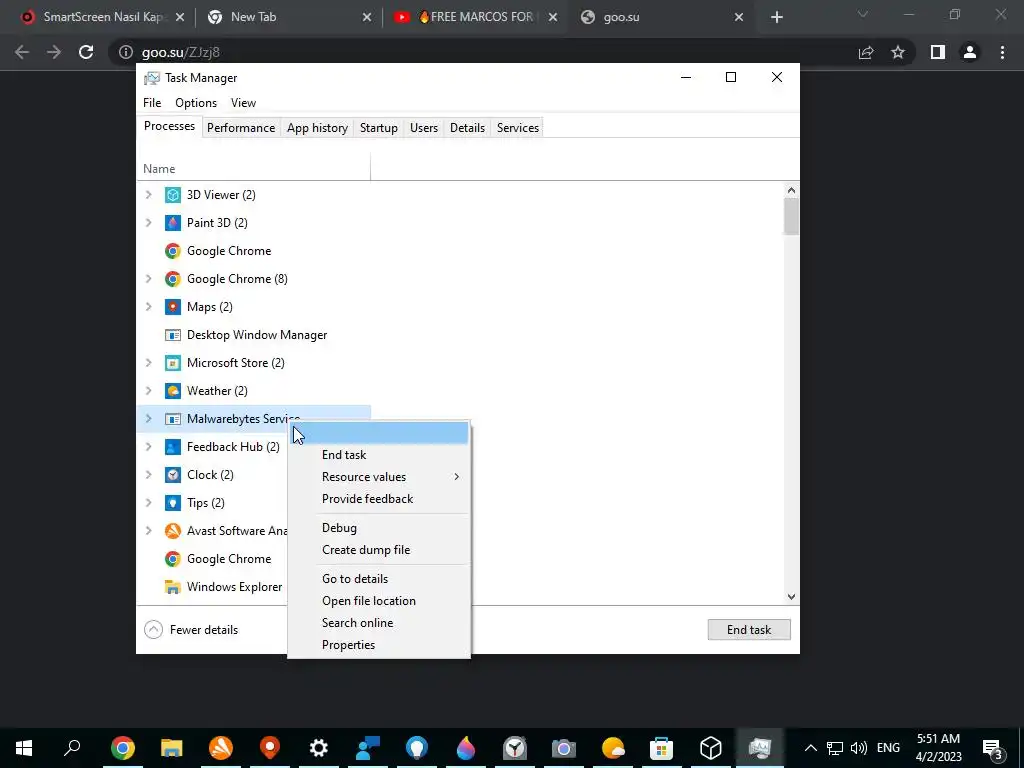Switch to the Details tab

click(x=468, y=128)
